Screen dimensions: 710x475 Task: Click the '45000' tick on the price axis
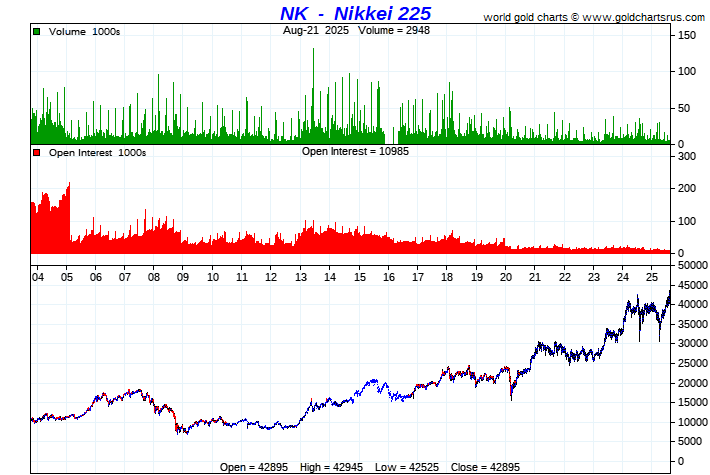(x=692, y=285)
